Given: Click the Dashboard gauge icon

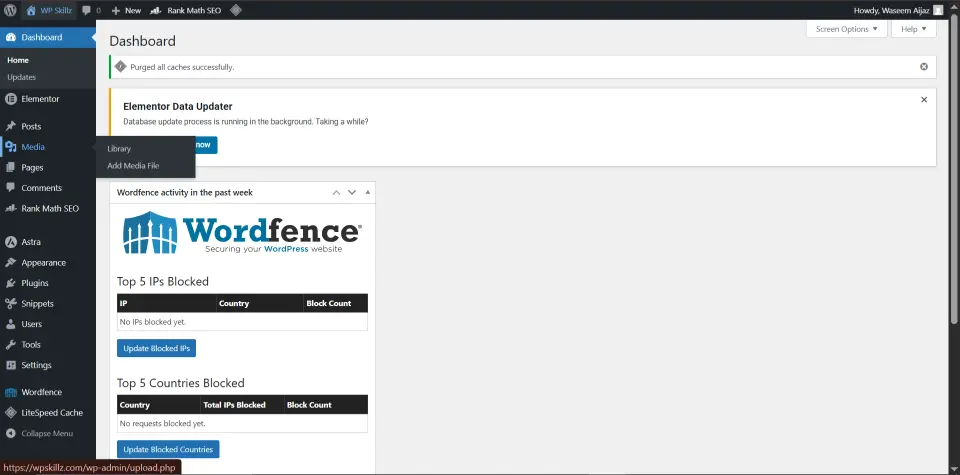Looking at the screenshot, I should 10,37.
